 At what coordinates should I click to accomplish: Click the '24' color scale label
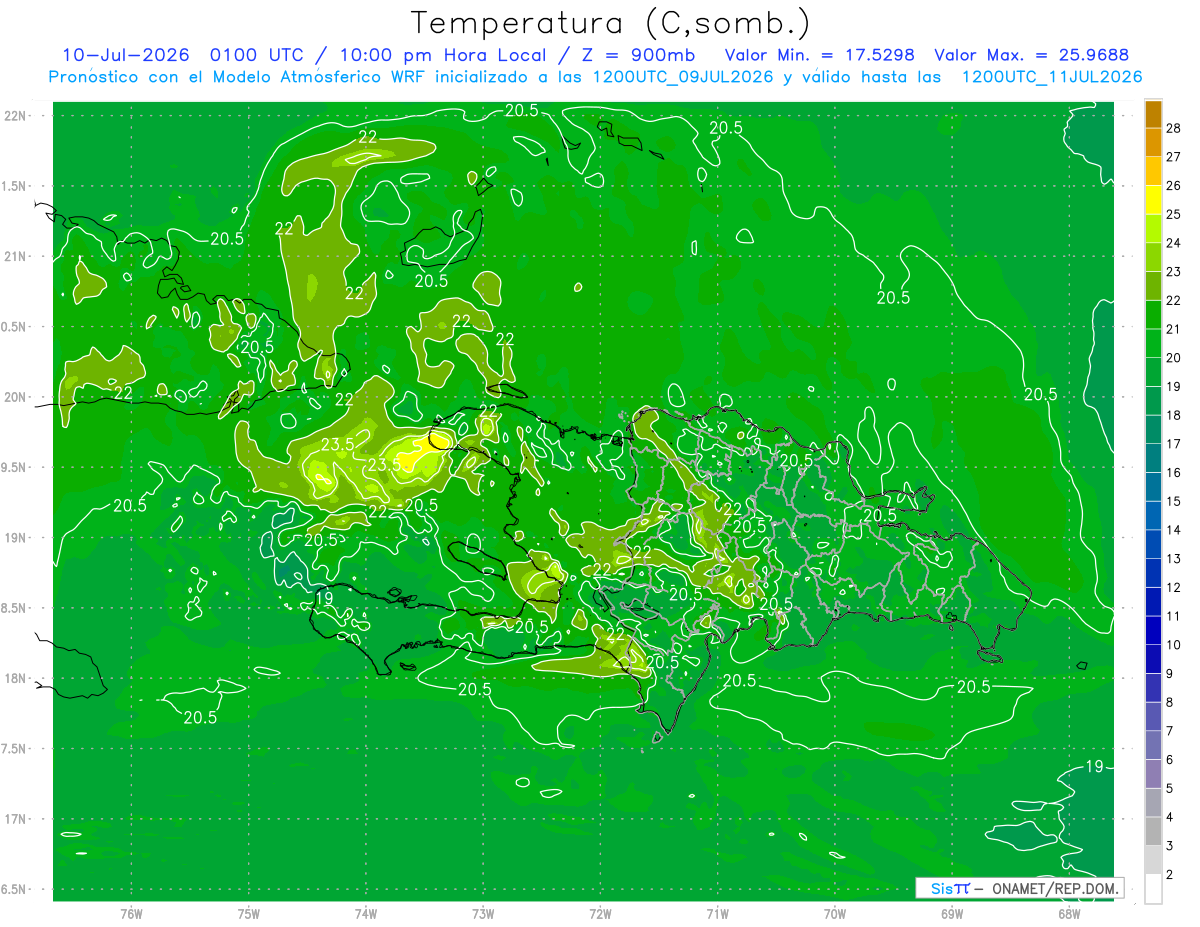click(1174, 243)
